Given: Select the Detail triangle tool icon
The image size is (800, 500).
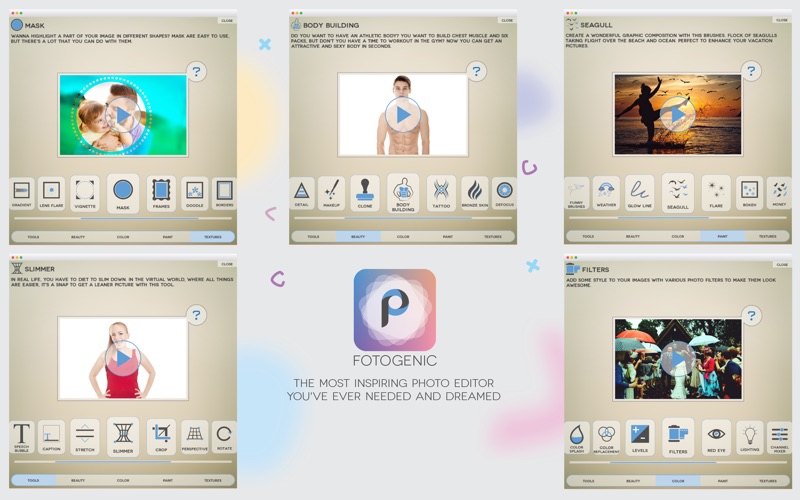Looking at the screenshot, I should 302,193.
